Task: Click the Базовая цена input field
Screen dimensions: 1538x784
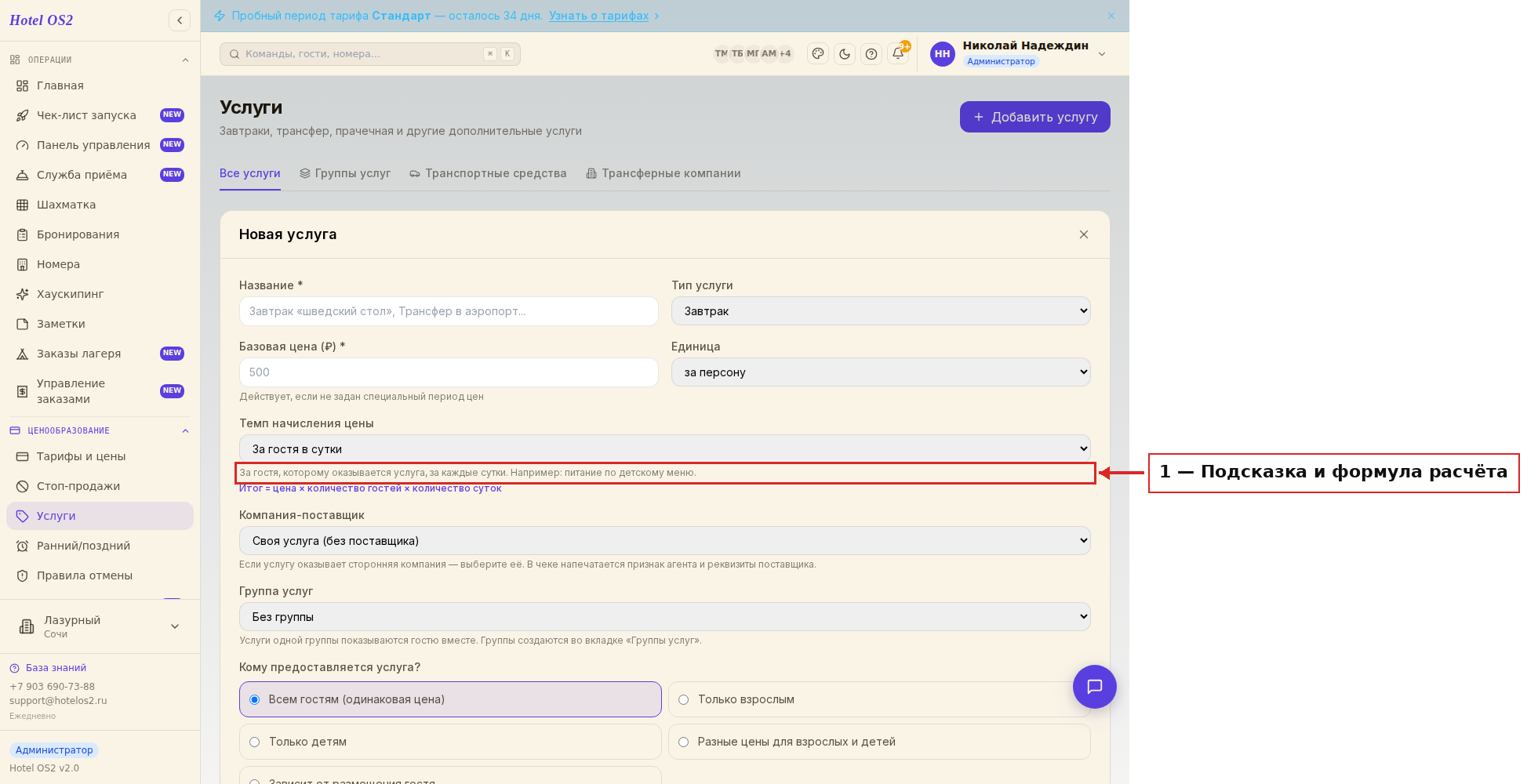Action: click(449, 372)
